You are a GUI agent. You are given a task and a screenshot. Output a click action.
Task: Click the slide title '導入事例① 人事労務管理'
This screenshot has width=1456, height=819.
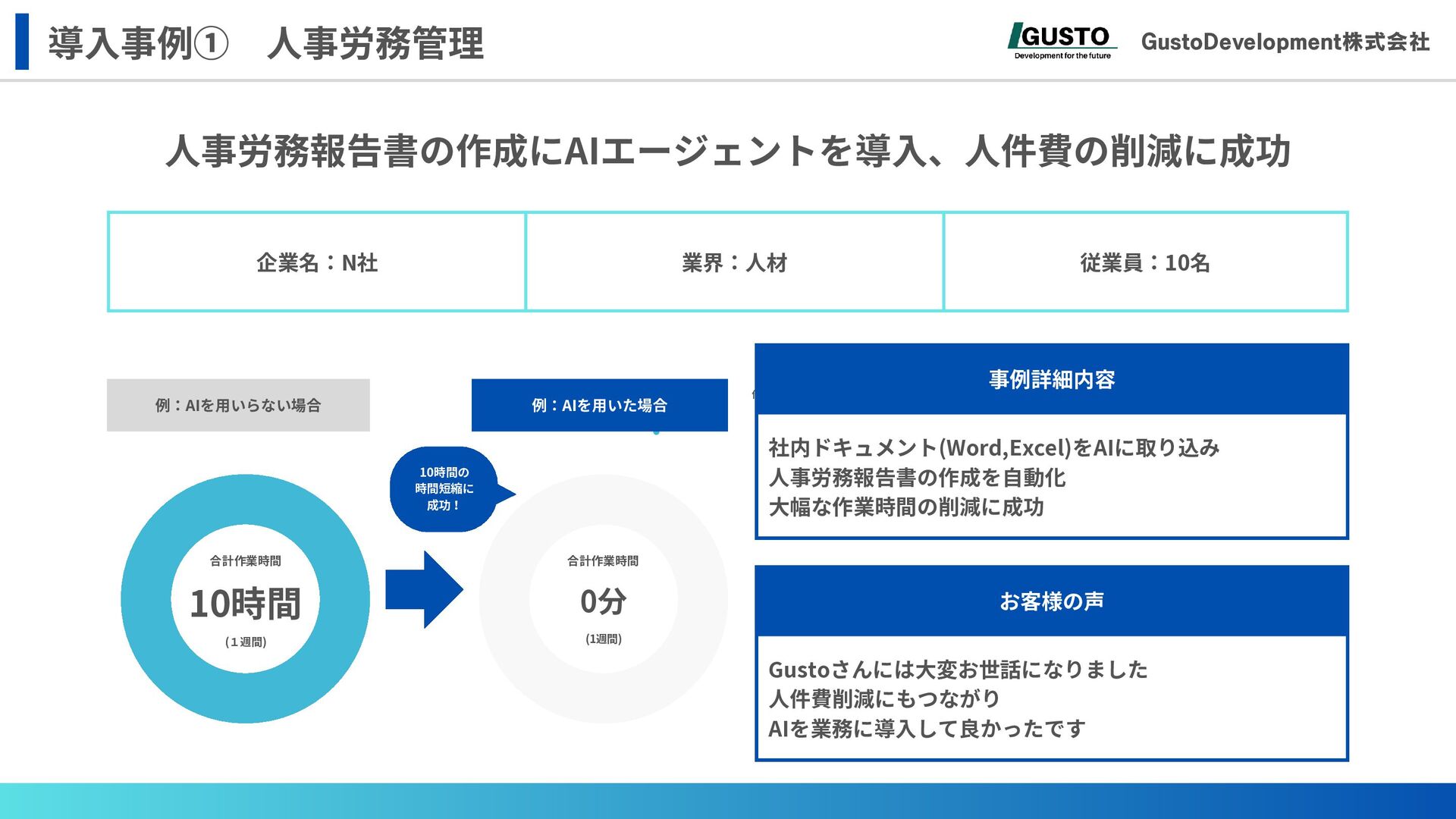[266, 43]
